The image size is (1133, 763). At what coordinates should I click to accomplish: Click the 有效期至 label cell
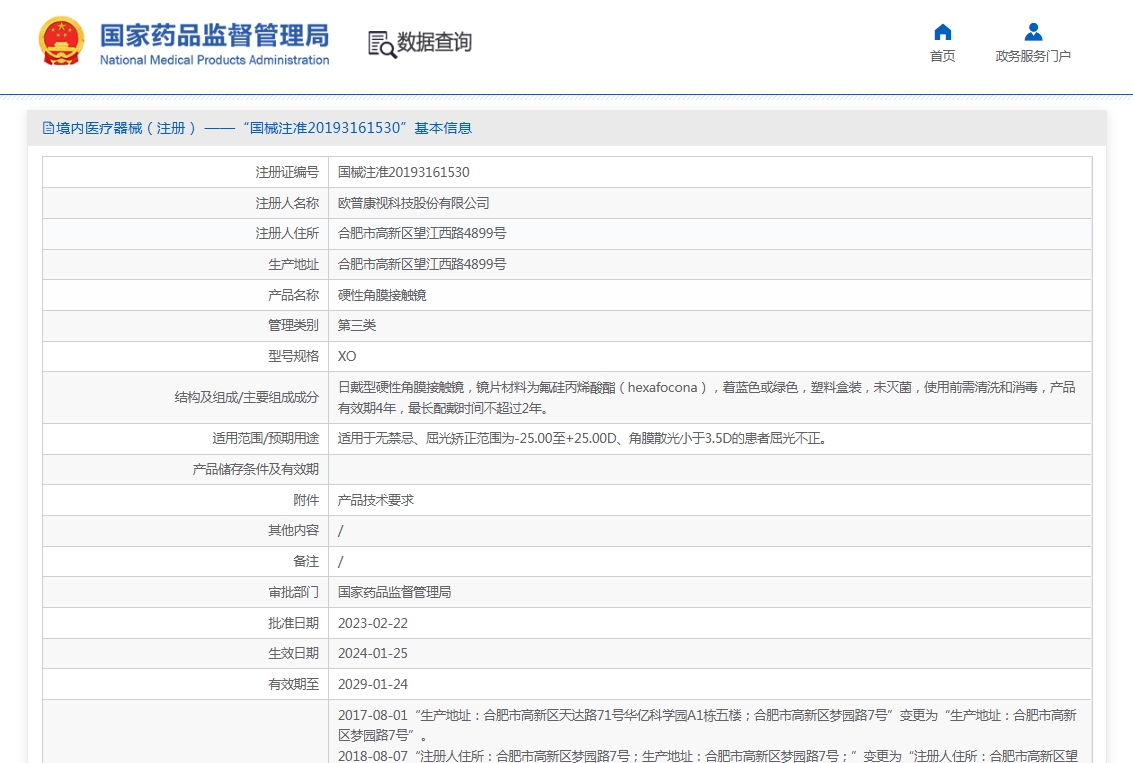[x=186, y=684]
